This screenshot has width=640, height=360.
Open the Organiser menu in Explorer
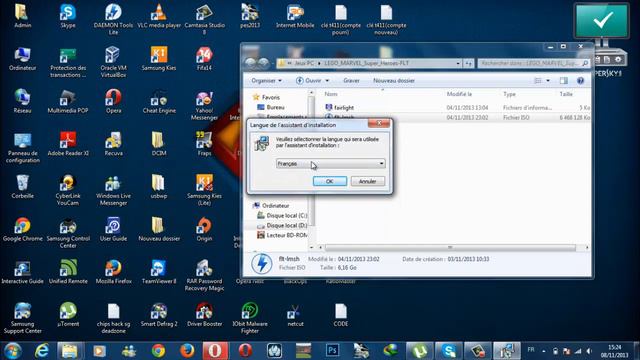tap(266, 81)
